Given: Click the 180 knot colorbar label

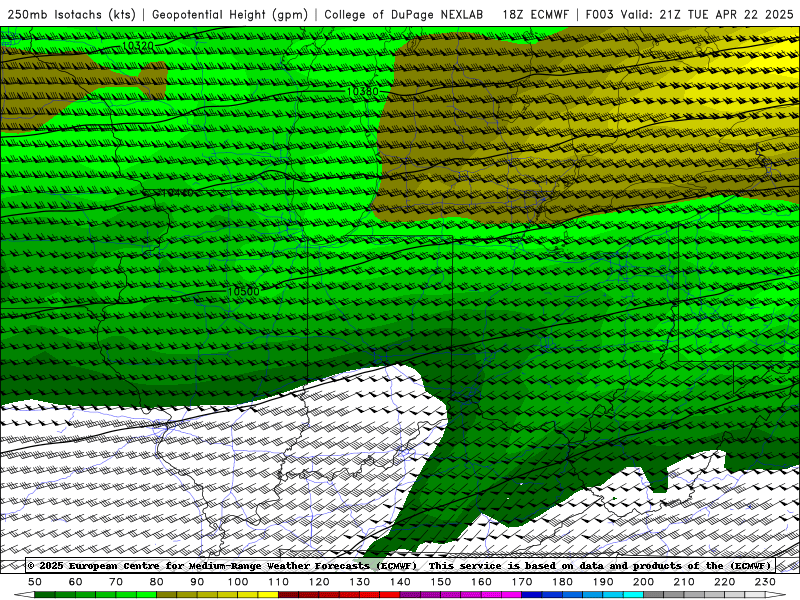Looking at the screenshot, I should pyautogui.click(x=562, y=582).
